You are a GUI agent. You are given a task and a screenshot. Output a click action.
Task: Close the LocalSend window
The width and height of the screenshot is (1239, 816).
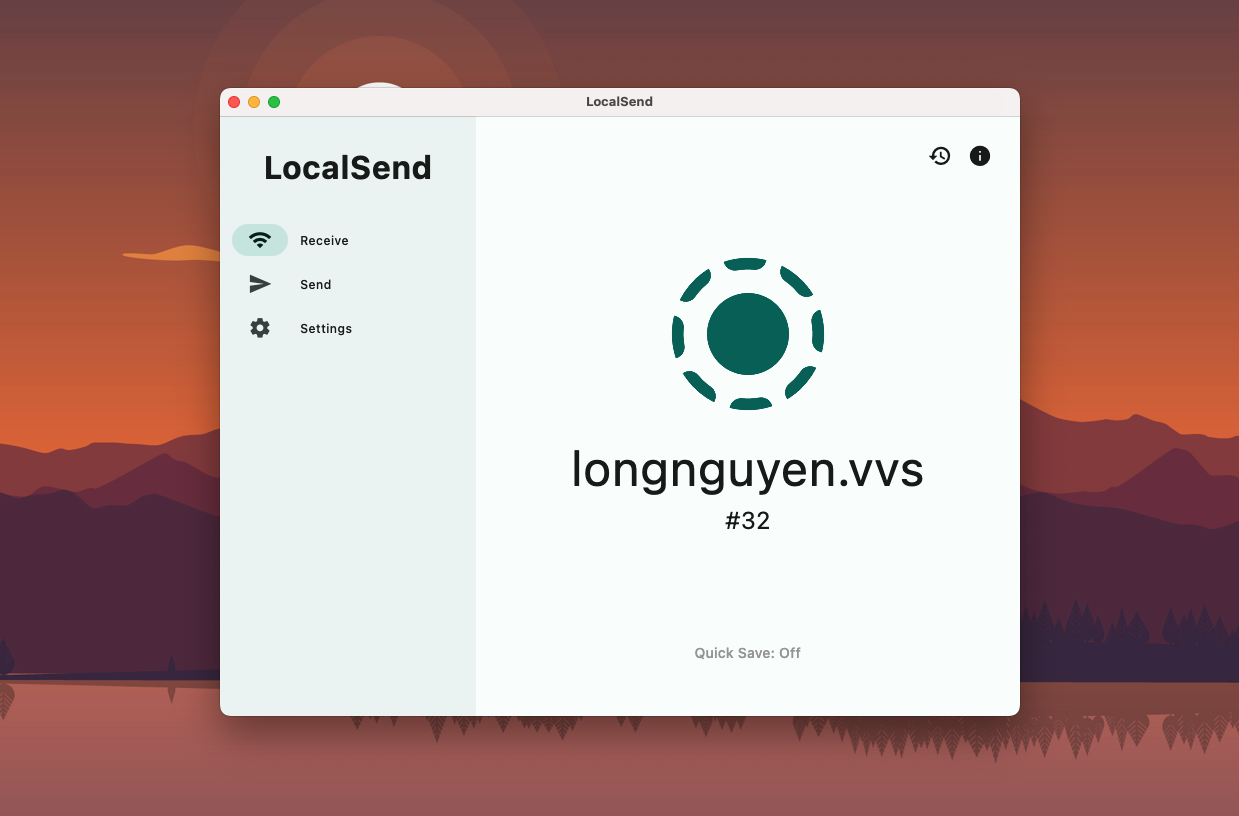click(234, 102)
